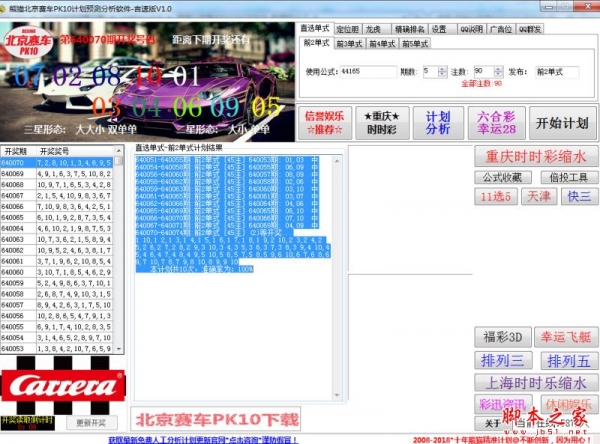Click plan results scrollbar down arrow
Image resolution: width=600 pixels, height=444 pixels.
(x=337, y=395)
